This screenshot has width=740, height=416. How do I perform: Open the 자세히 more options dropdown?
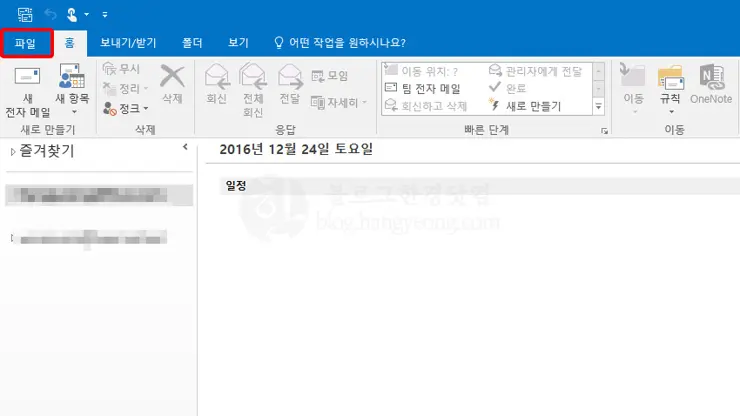pyautogui.click(x=339, y=102)
